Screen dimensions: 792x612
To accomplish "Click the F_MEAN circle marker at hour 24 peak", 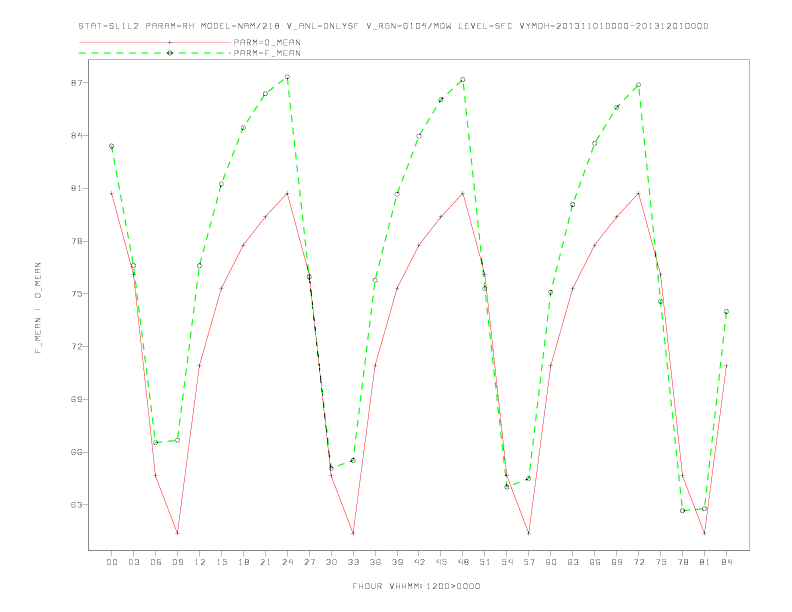I will coord(287,77).
